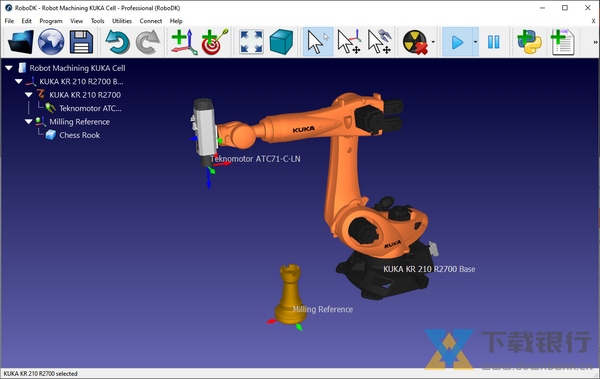
Task: Click the frame icon beside Milling Reference
Action: (41, 122)
